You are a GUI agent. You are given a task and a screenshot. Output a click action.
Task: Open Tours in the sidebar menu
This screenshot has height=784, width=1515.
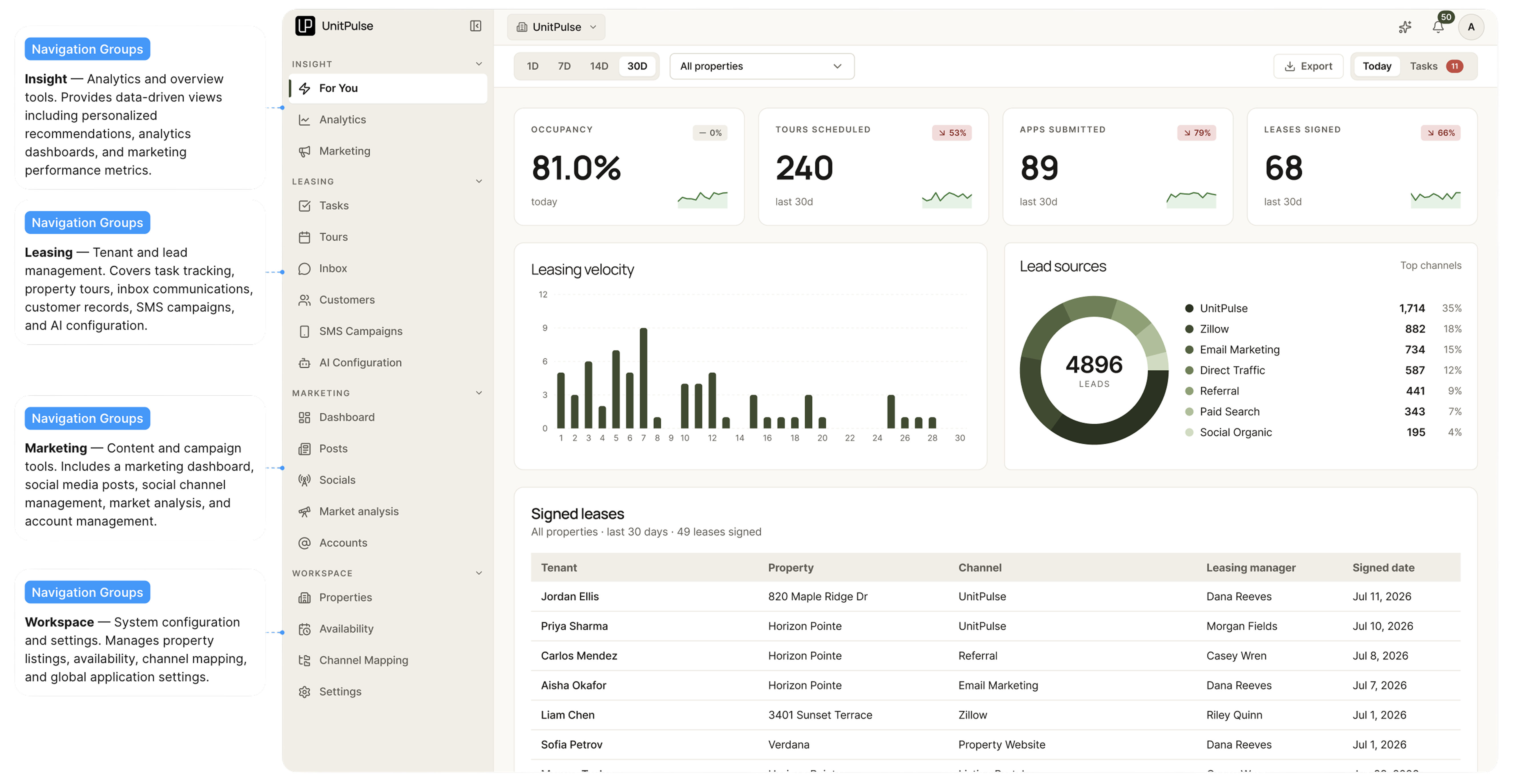pos(388,237)
